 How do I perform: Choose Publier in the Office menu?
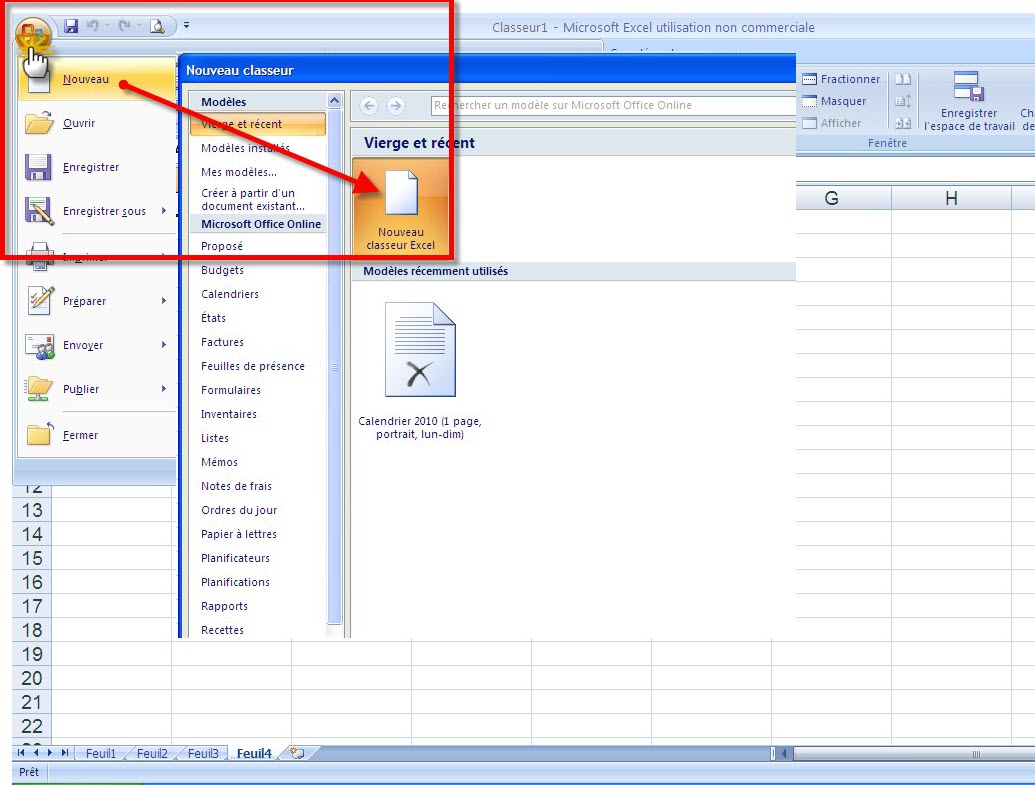[x=96, y=390]
